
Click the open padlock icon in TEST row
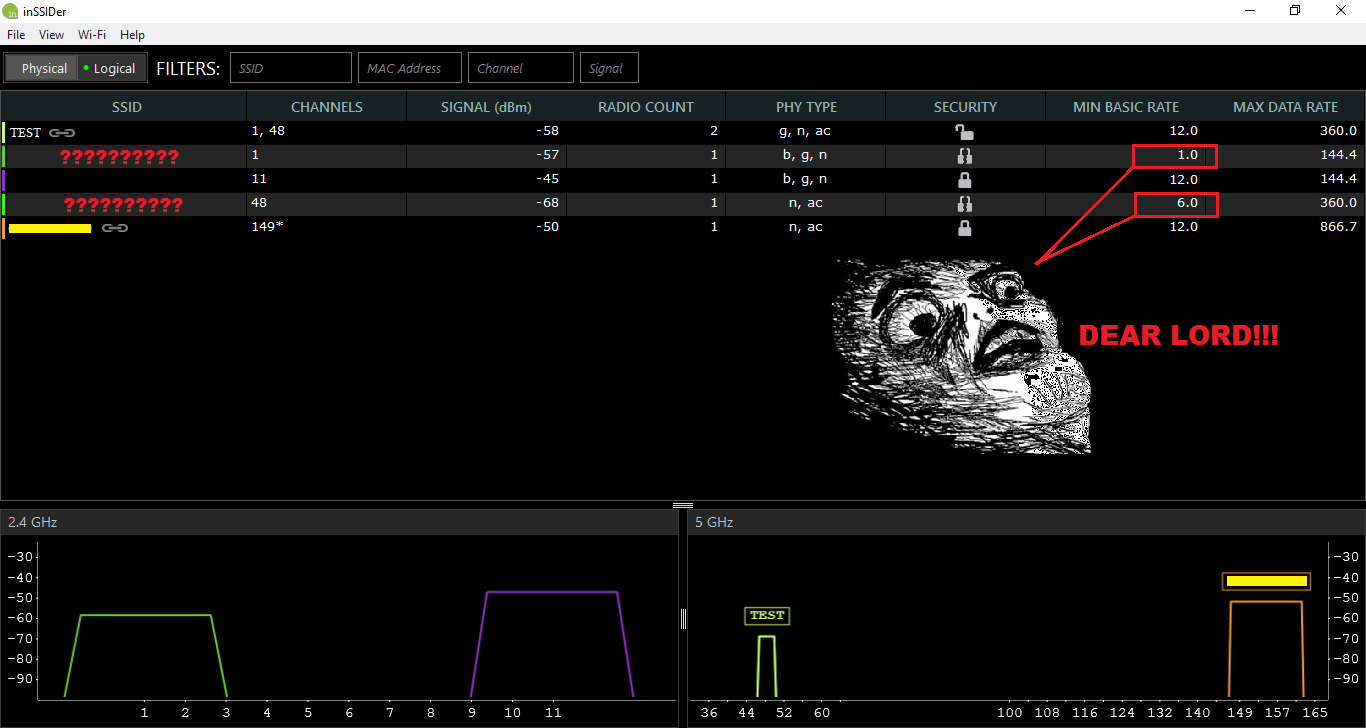pos(964,132)
